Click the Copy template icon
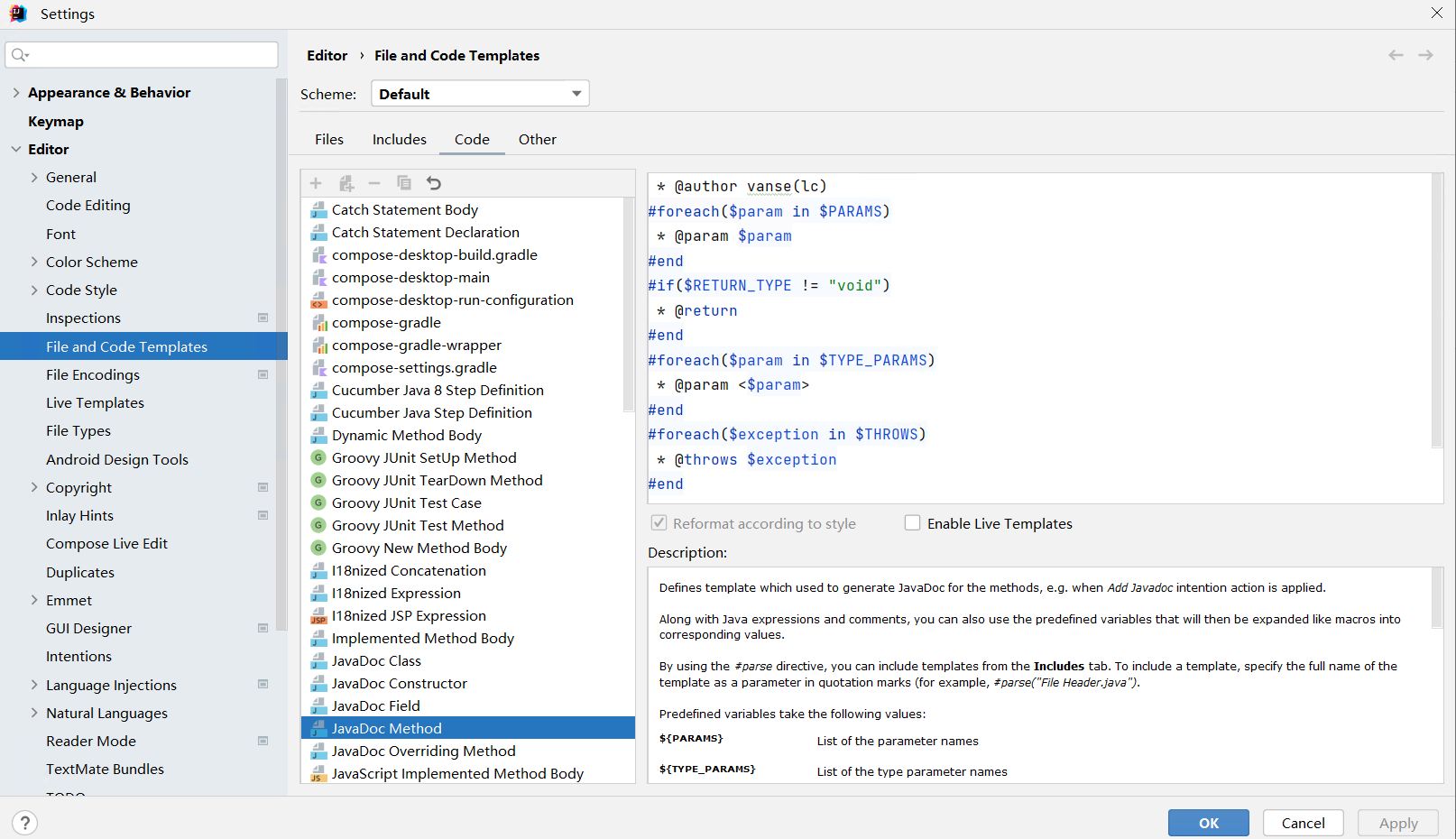 click(x=404, y=183)
